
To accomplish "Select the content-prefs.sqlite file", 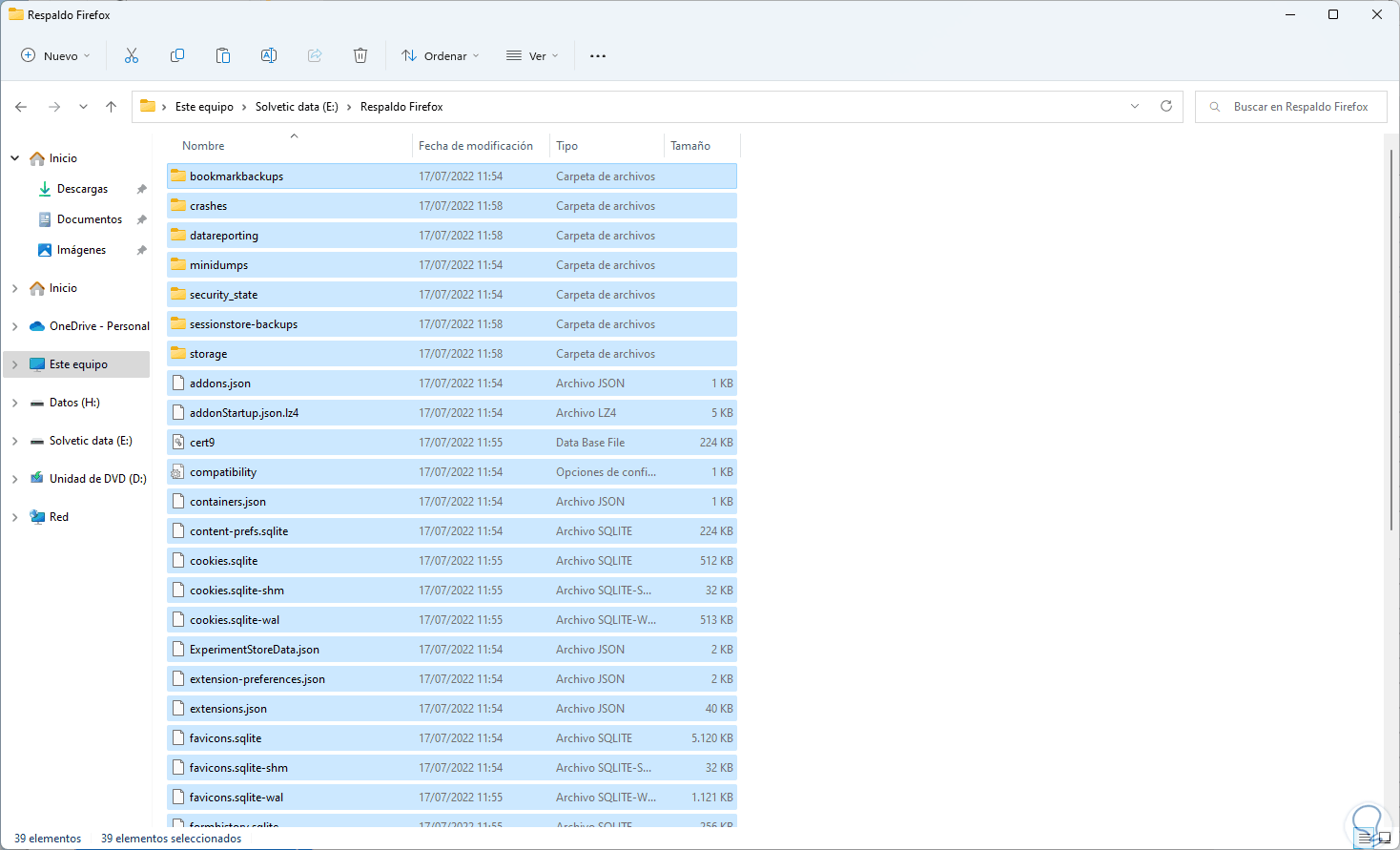I will (x=452, y=530).
